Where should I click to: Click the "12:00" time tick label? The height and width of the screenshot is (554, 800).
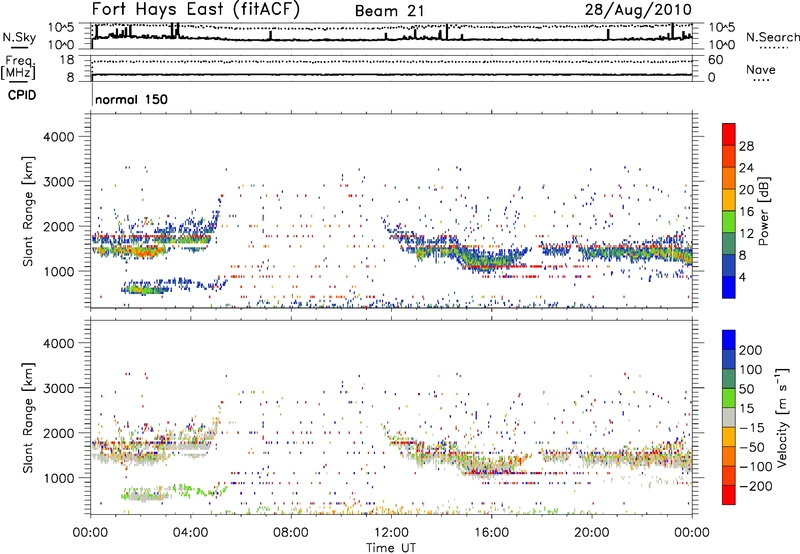[x=391, y=533]
